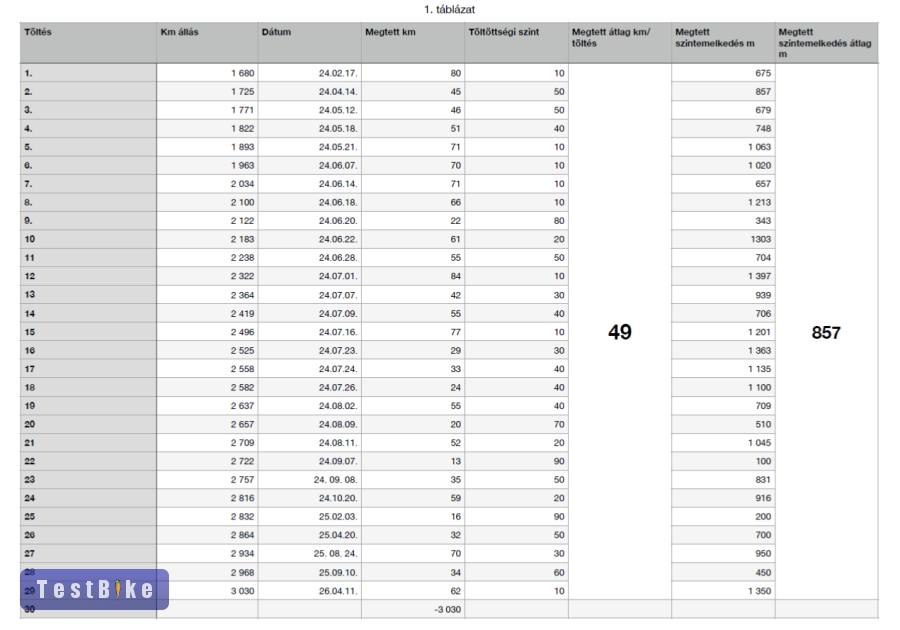Viewport: 900px width, 630px height.
Task: Click the date cell '24.02.17.'
Action: pos(310,73)
